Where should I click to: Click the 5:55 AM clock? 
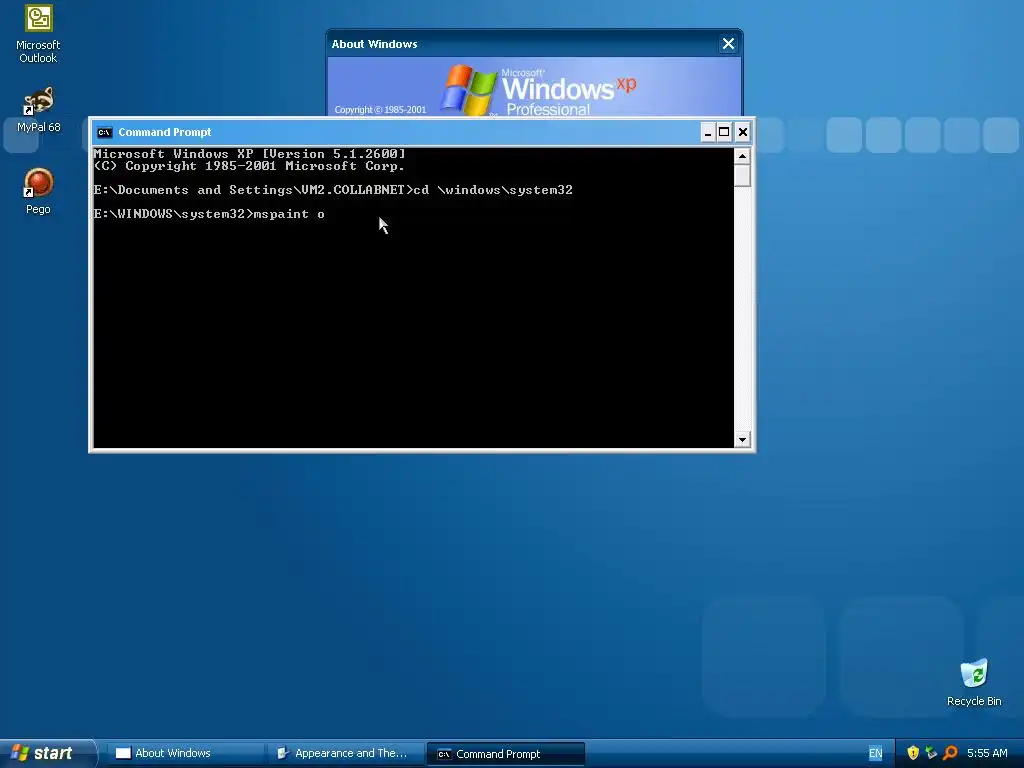pyautogui.click(x=987, y=754)
